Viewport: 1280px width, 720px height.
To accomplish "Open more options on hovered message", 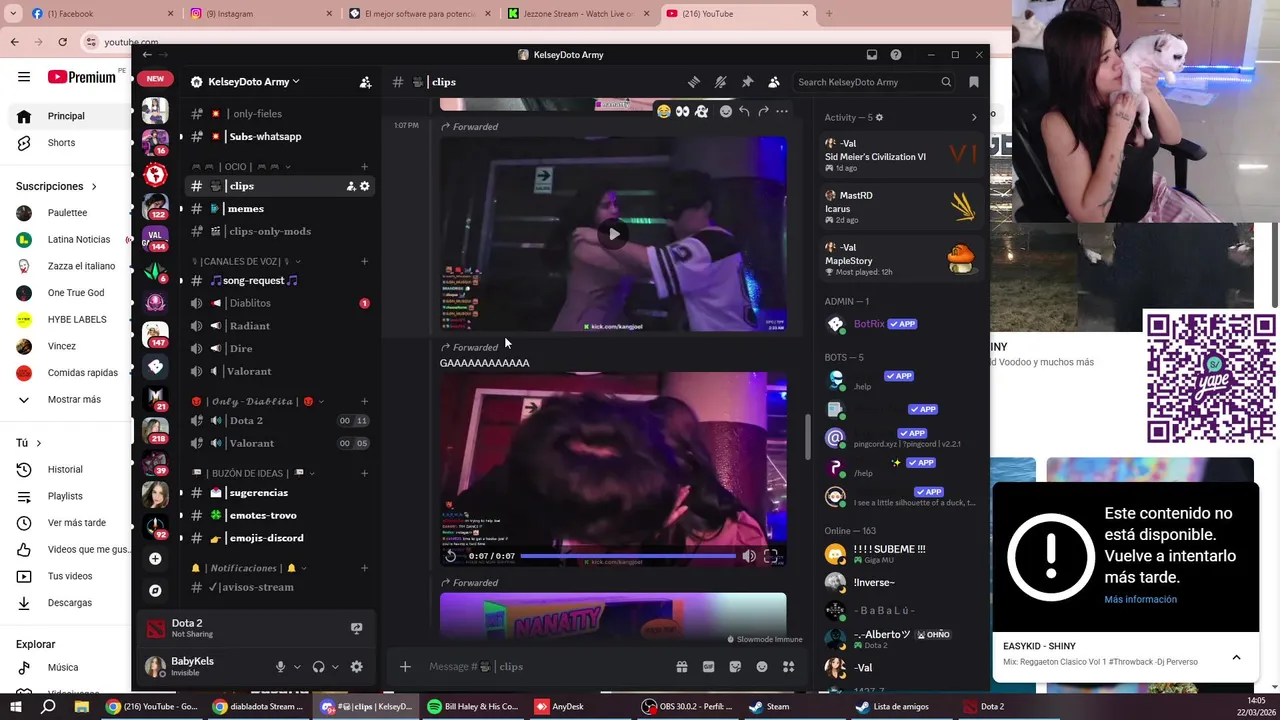I will [782, 111].
